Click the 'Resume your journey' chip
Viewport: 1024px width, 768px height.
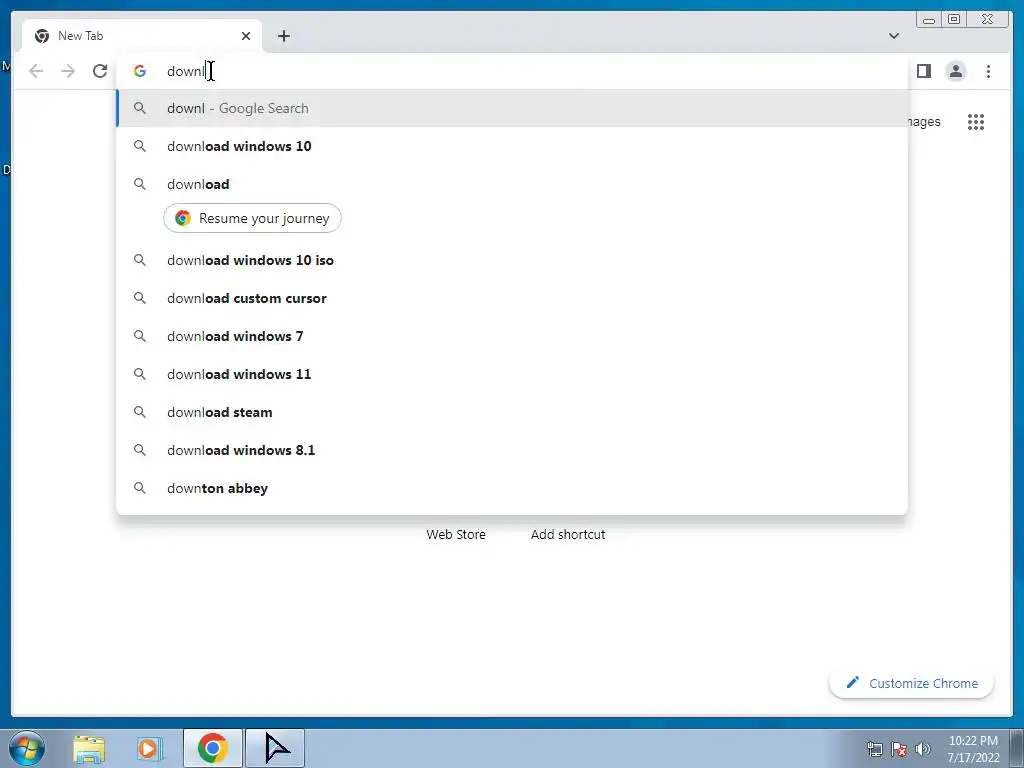coord(252,218)
